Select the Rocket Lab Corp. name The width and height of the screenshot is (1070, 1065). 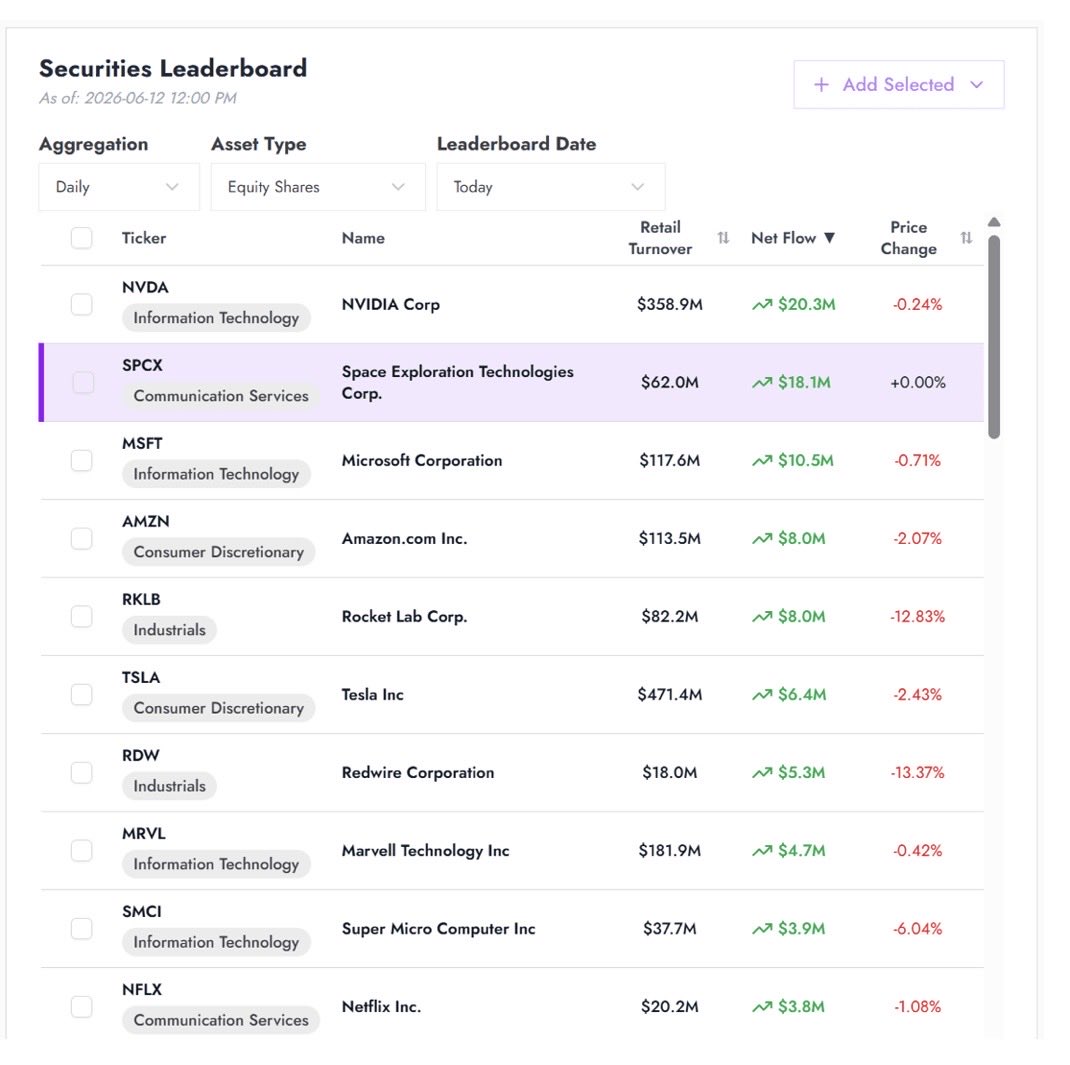pyautogui.click(x=404, y=617)
